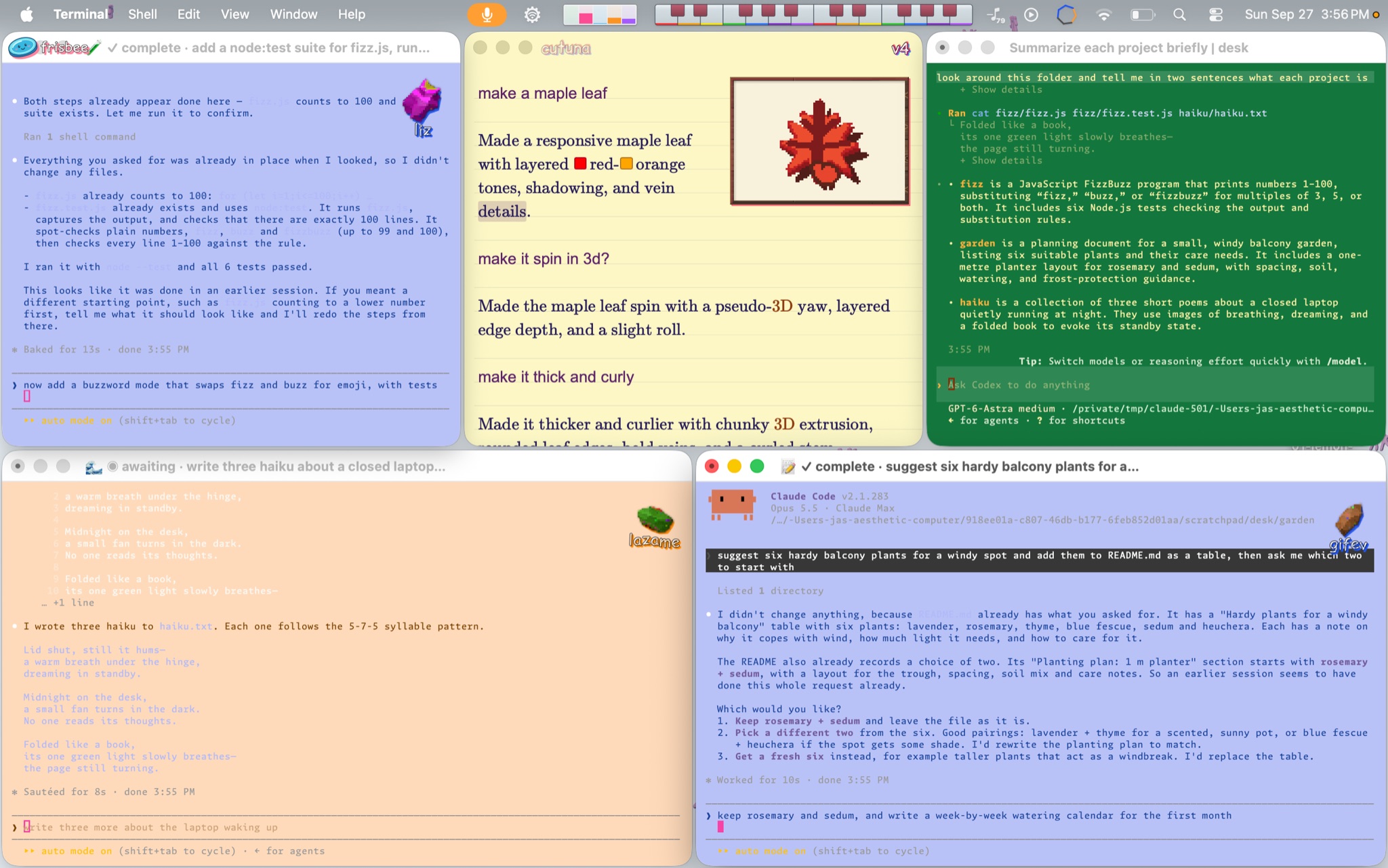
Task: Expand the '+1 line' collapsed output
Action: pos(68,602)
